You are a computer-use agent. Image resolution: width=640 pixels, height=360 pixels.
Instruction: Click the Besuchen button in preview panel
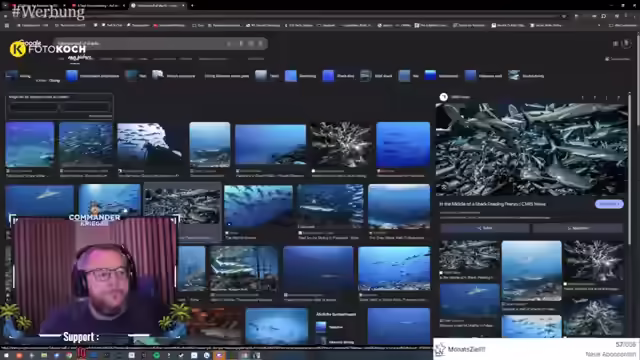[x=609, y=204]
